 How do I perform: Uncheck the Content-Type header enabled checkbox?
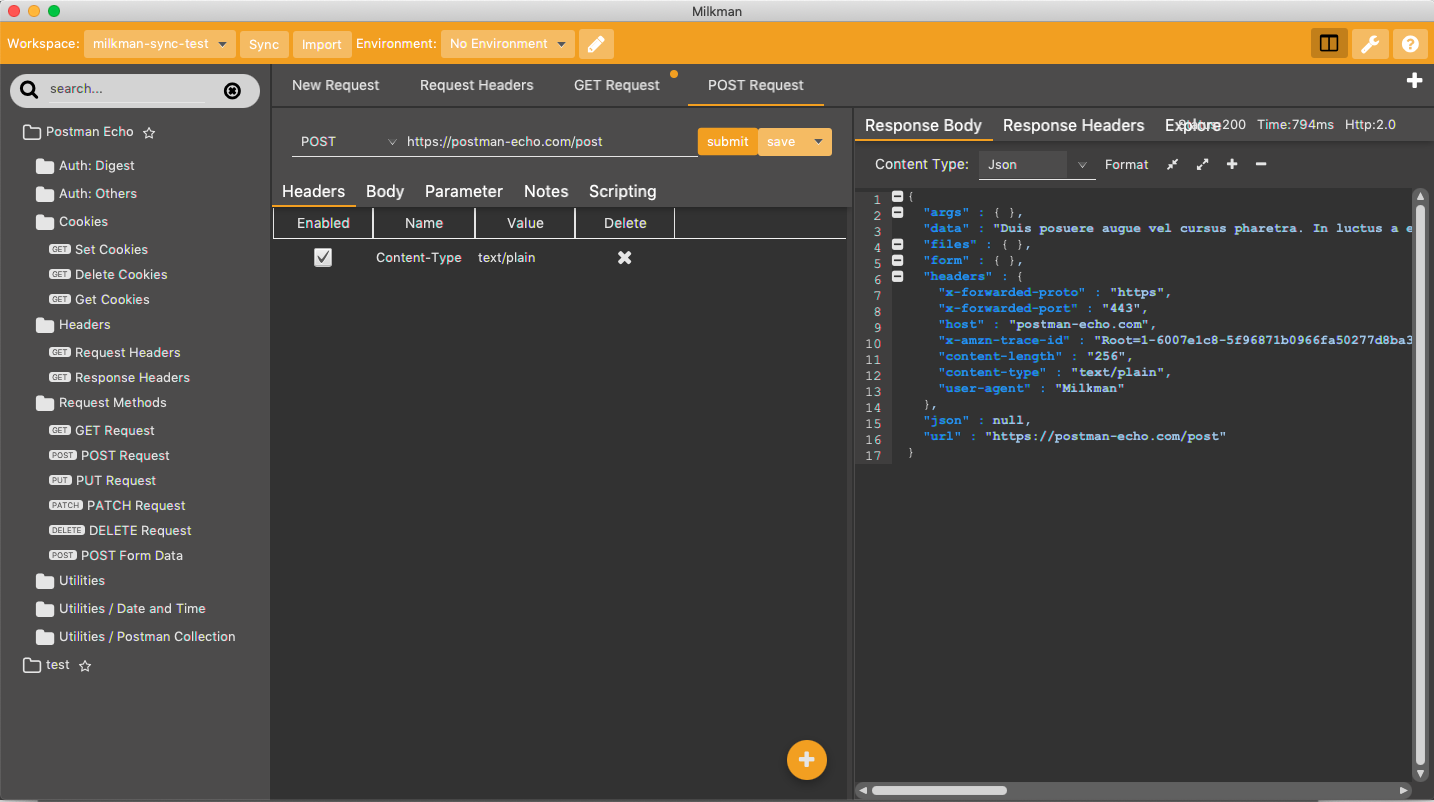[323, 258]
